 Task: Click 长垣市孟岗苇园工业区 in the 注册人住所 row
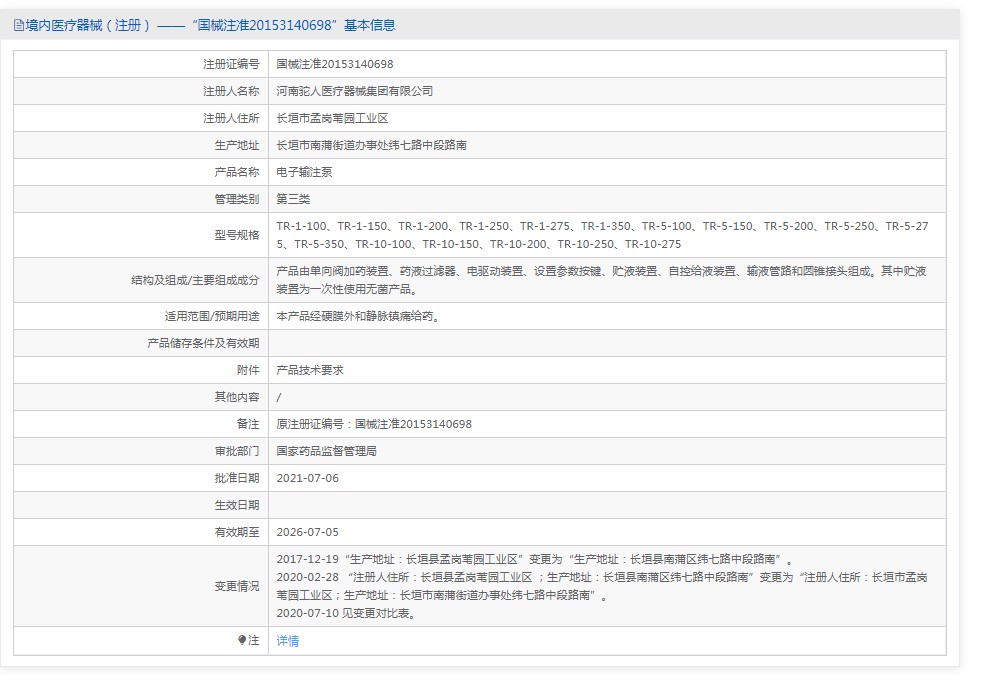332,118
